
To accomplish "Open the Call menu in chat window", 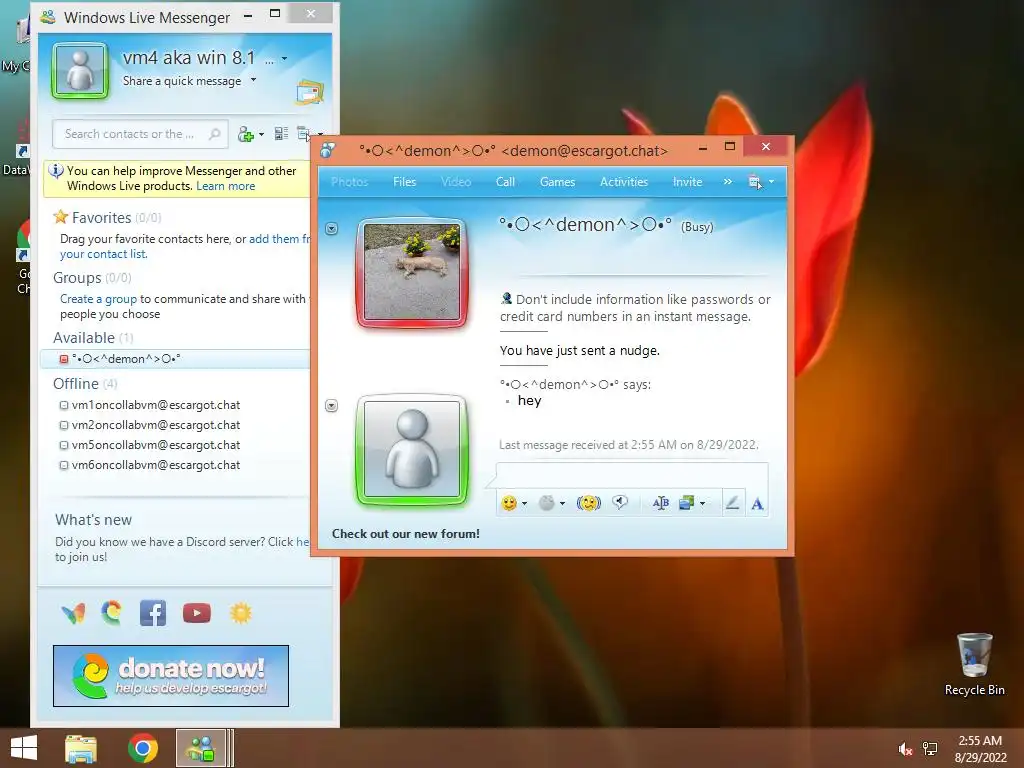I will pyautogui.click(x=505, y=182).
